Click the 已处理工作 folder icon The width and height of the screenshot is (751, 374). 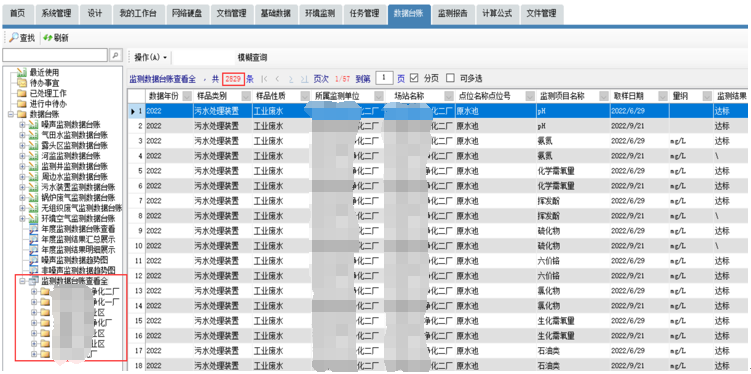click(x=22, y=93)
